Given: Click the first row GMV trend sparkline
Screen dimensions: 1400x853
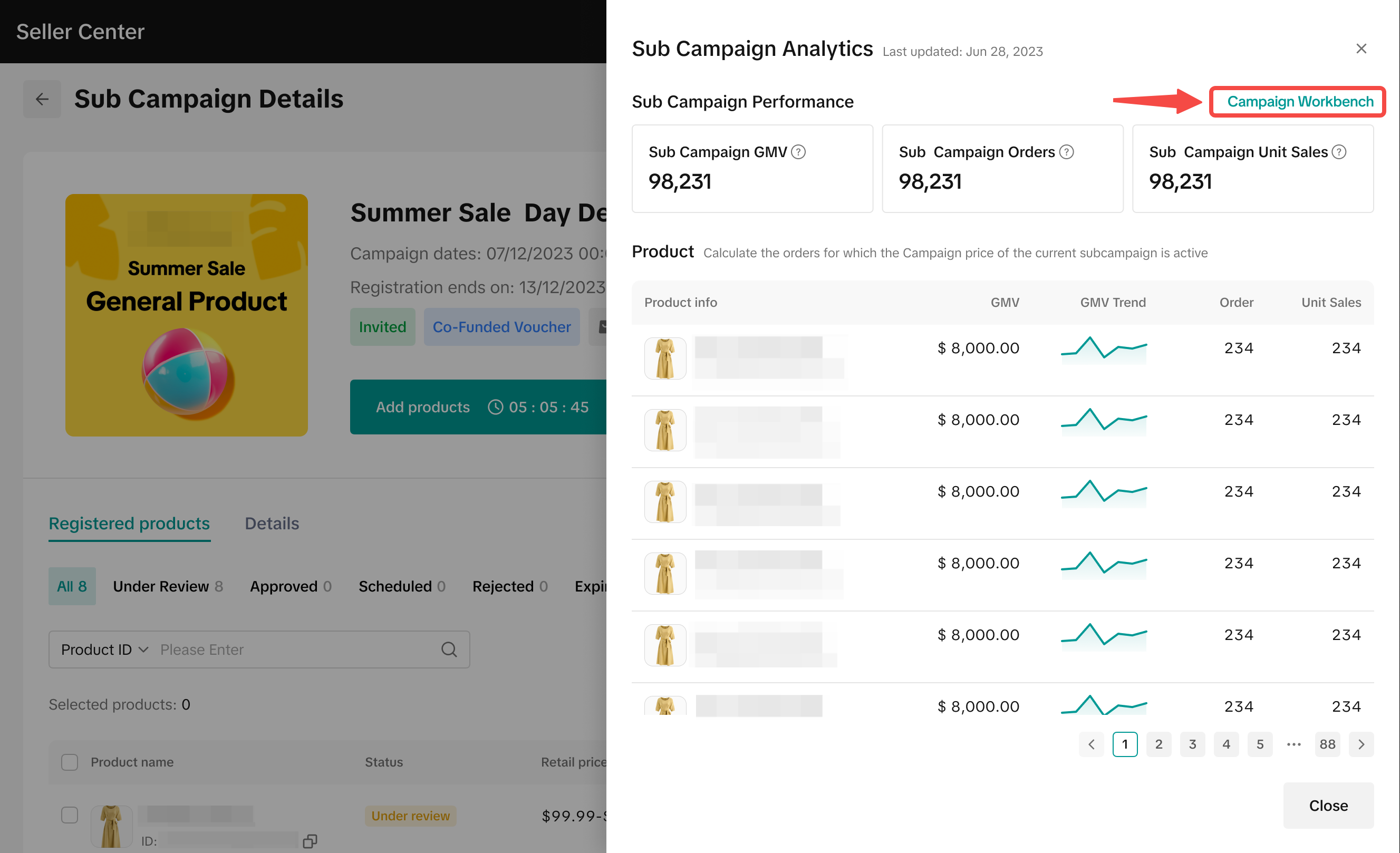Looking at the screenshot, I should pyautogui.click(x=1104, y=348).
